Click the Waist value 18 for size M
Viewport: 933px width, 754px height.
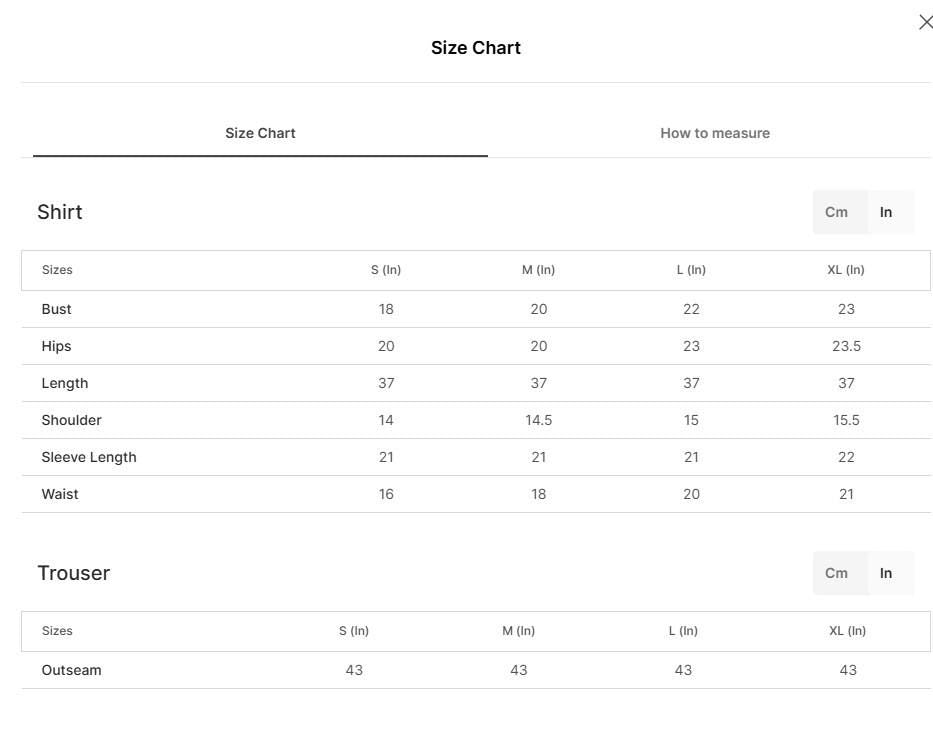(x=538, y=494)
